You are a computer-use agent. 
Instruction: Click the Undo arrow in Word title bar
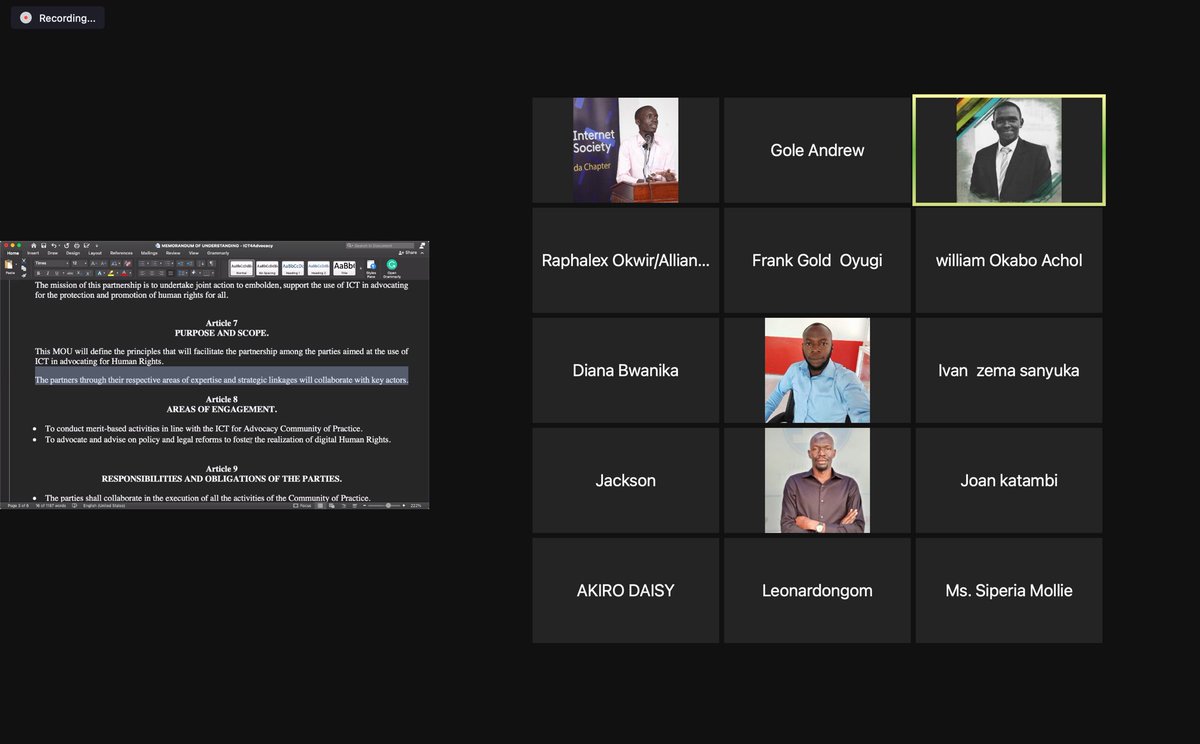54,245
